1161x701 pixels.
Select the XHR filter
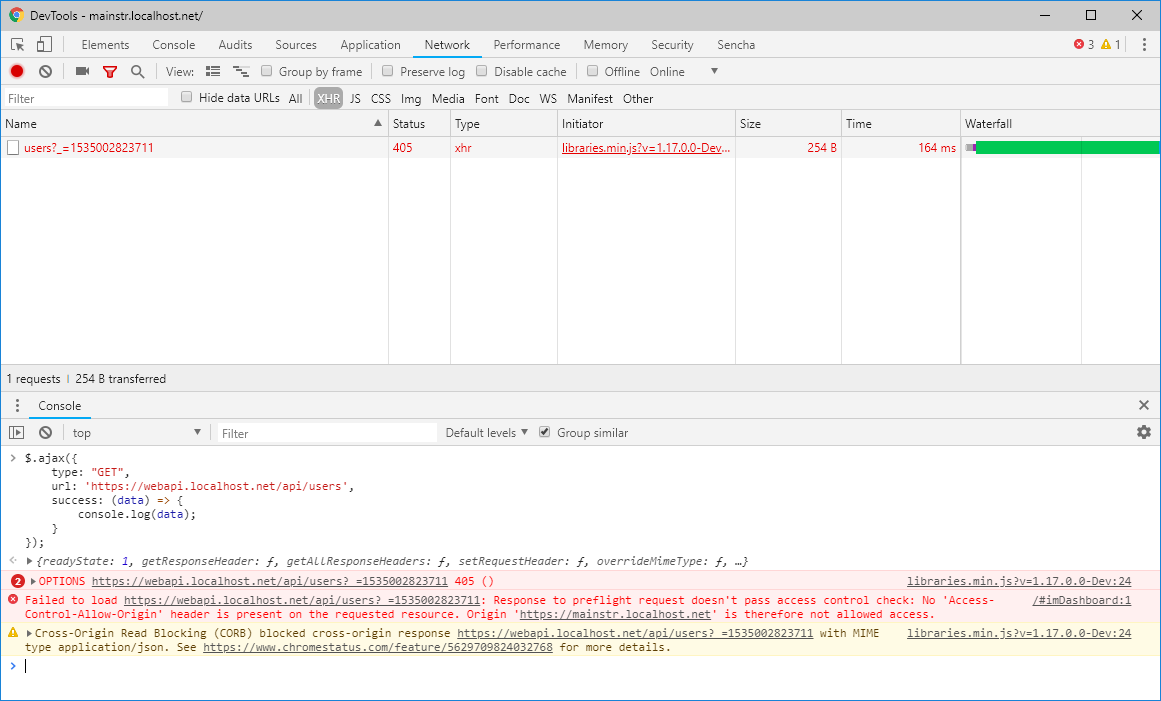point(329,98)
